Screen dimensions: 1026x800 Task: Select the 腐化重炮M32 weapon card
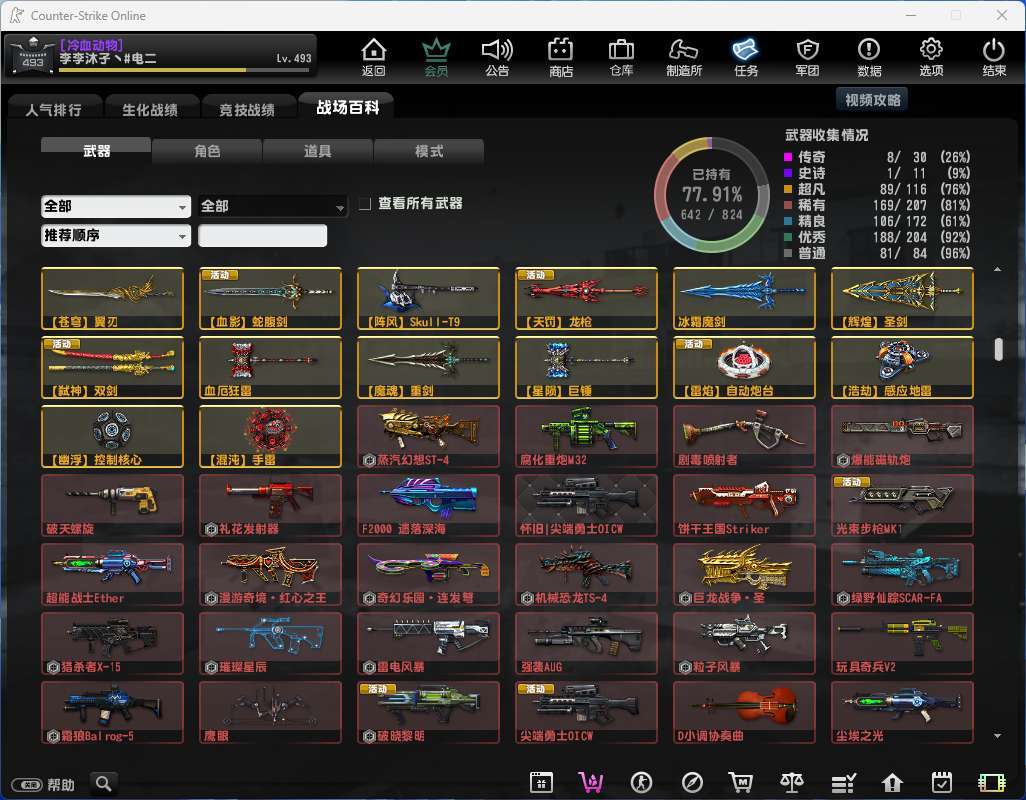(586, 436)
